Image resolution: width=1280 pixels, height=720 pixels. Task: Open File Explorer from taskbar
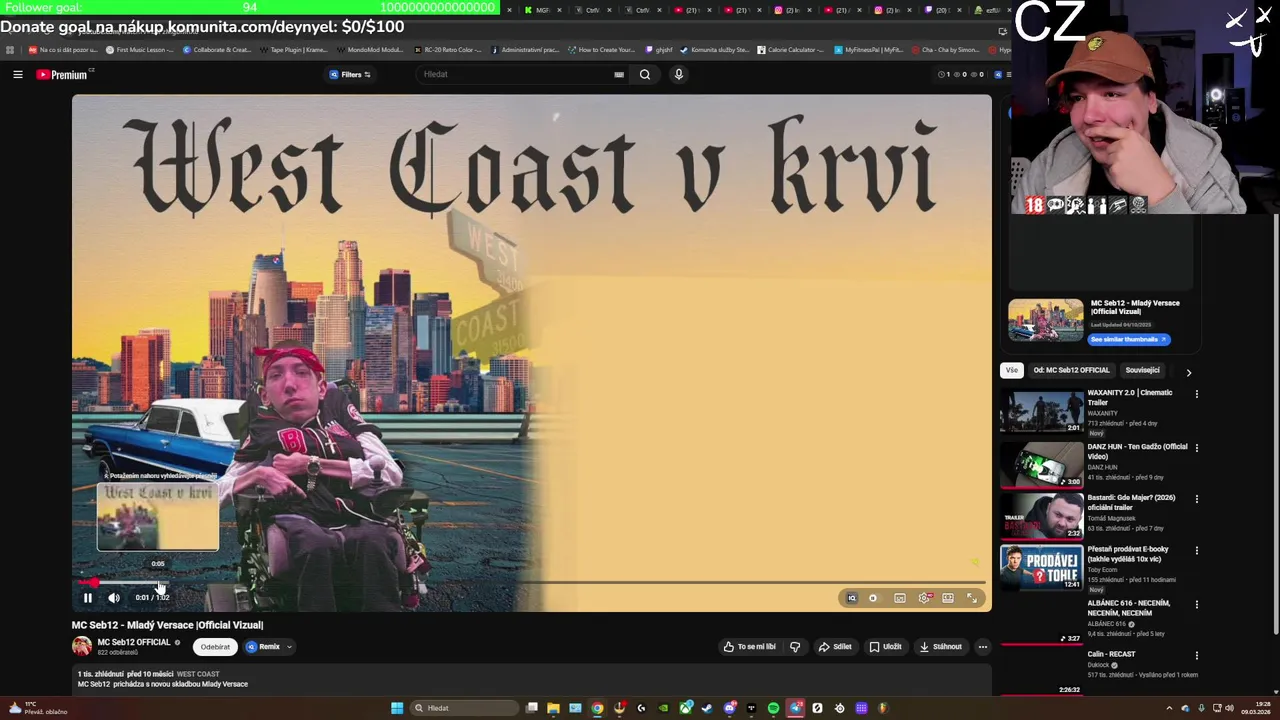553,708
